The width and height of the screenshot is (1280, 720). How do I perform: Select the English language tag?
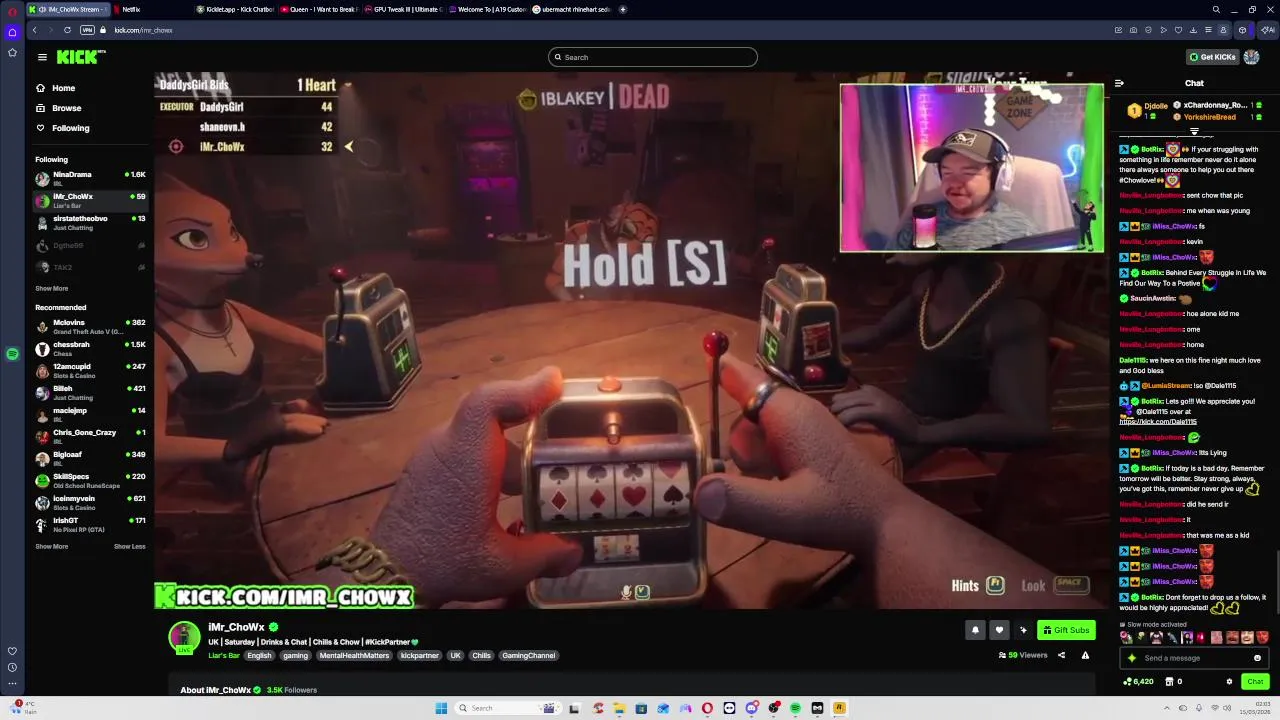point(259,656)
